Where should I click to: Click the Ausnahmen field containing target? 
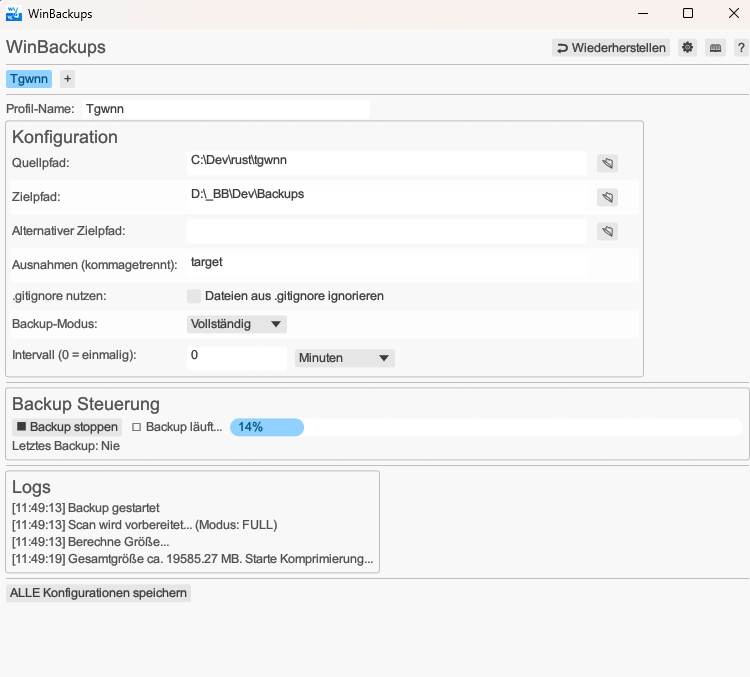[386, 265]
